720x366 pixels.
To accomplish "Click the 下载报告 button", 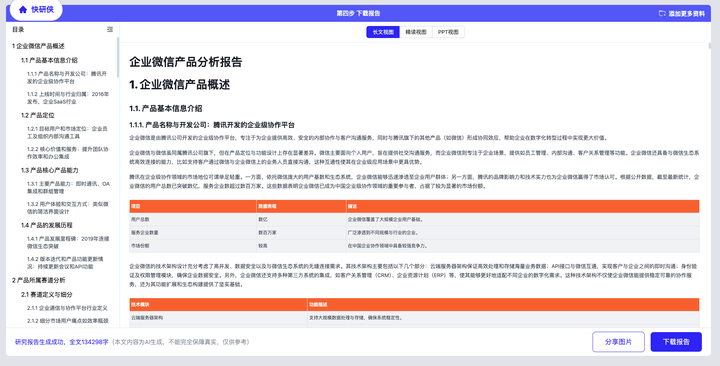I will 676,342.
